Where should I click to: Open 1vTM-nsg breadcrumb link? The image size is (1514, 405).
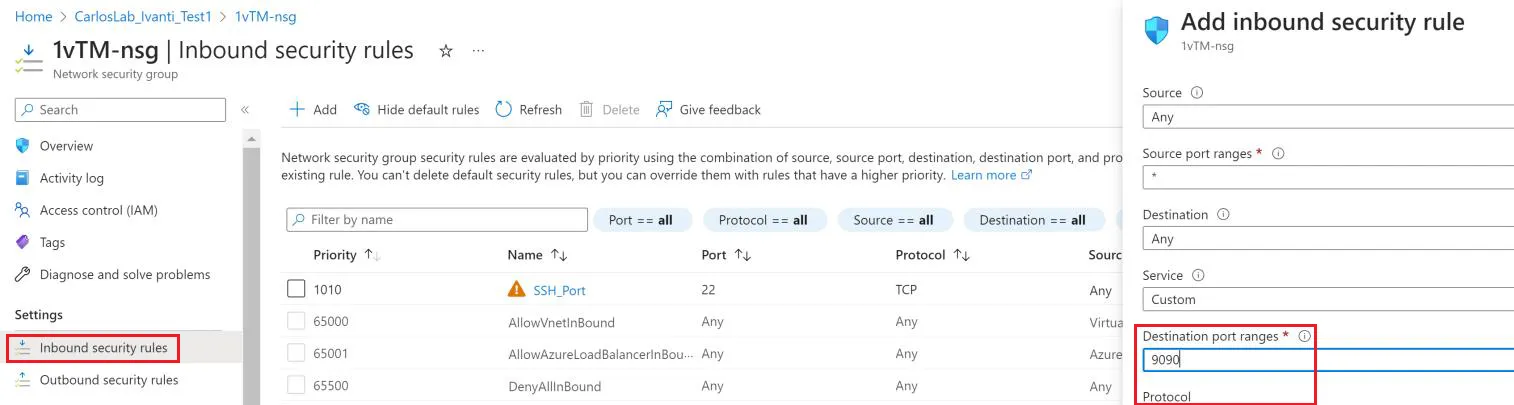click(x=265, y=17)
